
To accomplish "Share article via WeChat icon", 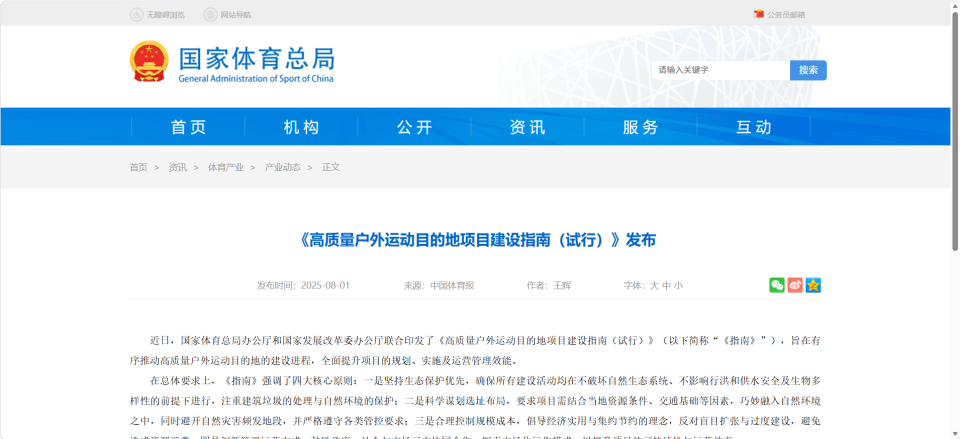I will 777,285.
